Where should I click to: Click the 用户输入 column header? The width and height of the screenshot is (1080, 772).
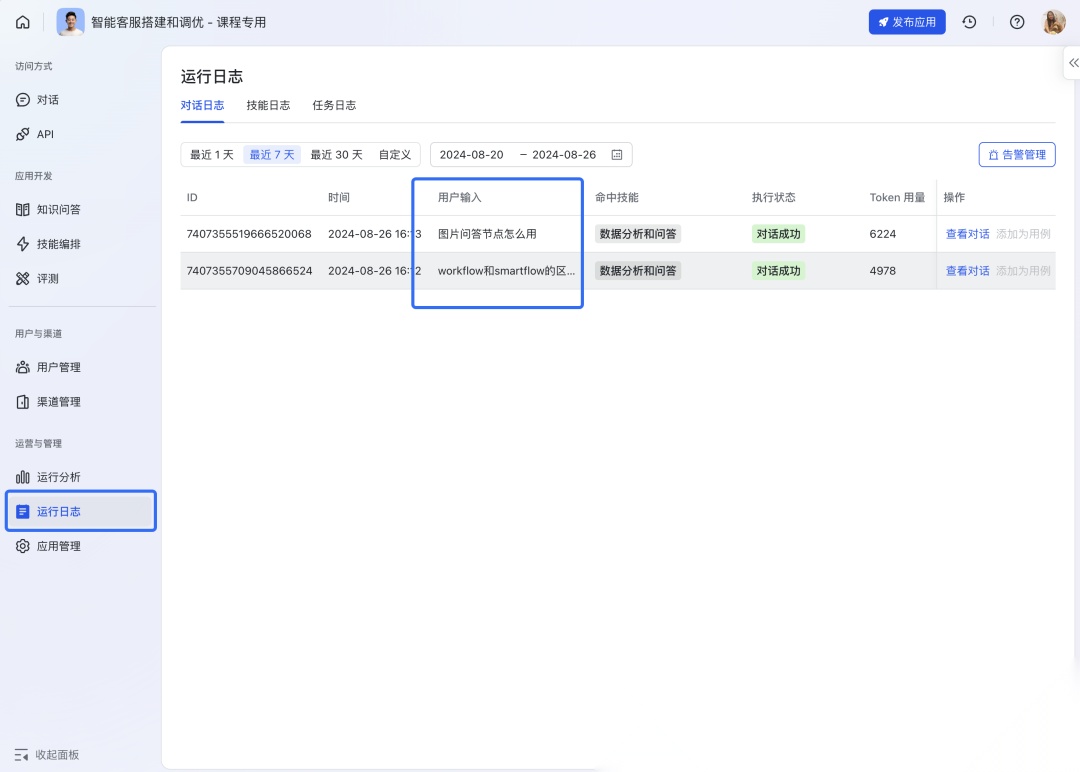tap(459, 198)
